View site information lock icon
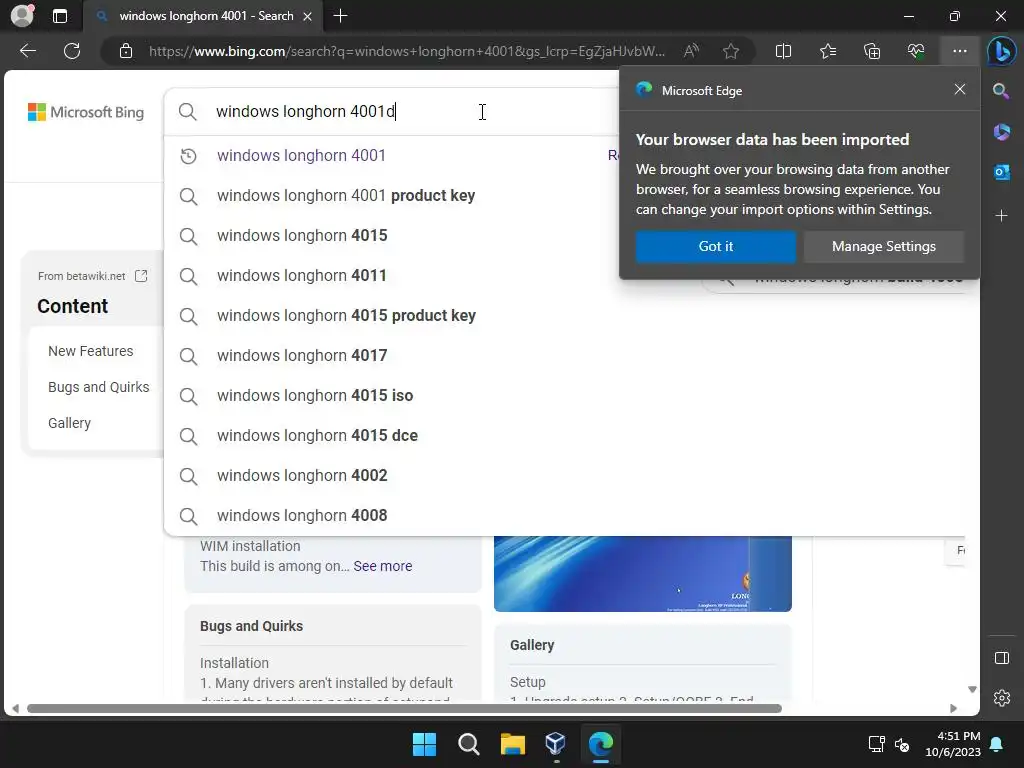The image size is (1024, 768). click(x=126, y=51)
